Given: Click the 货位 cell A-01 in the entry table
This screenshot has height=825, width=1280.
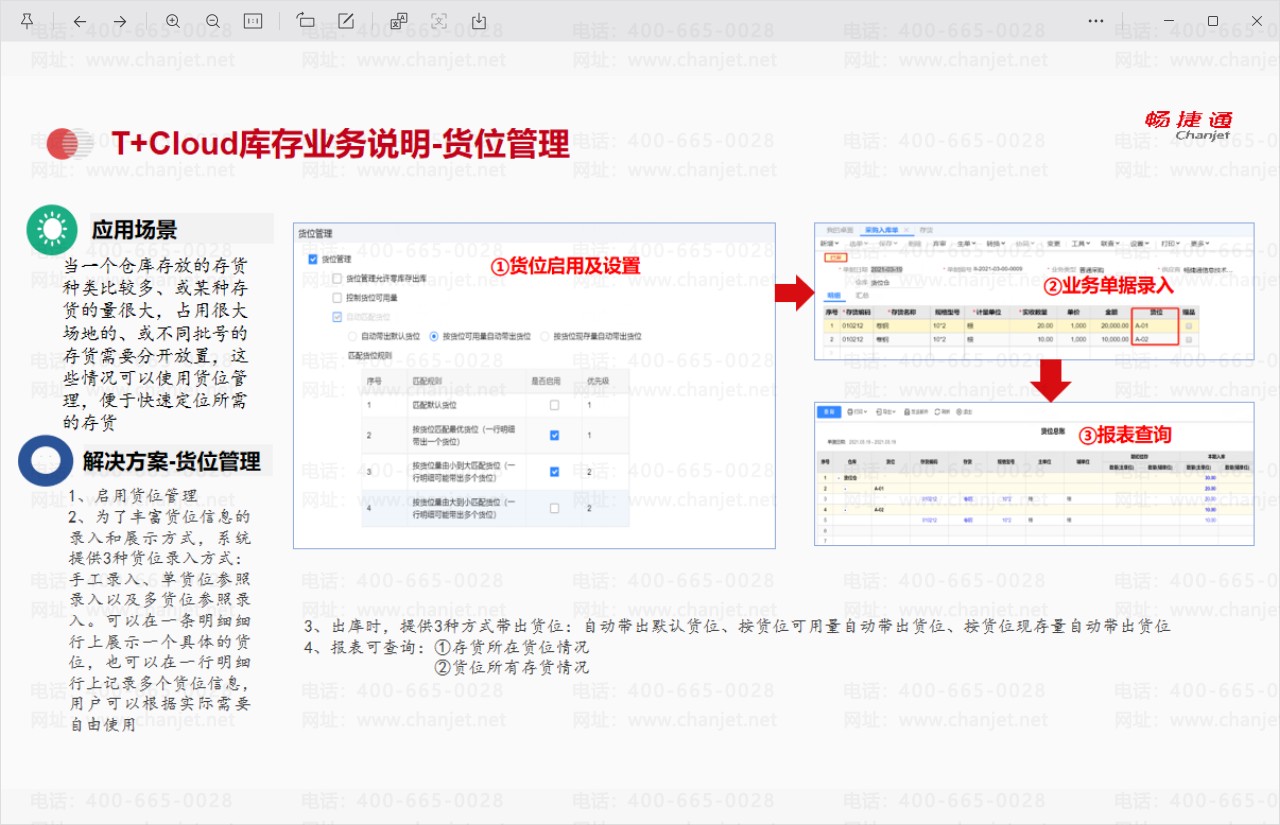Looking at the screenshot, I should 1154,326.
